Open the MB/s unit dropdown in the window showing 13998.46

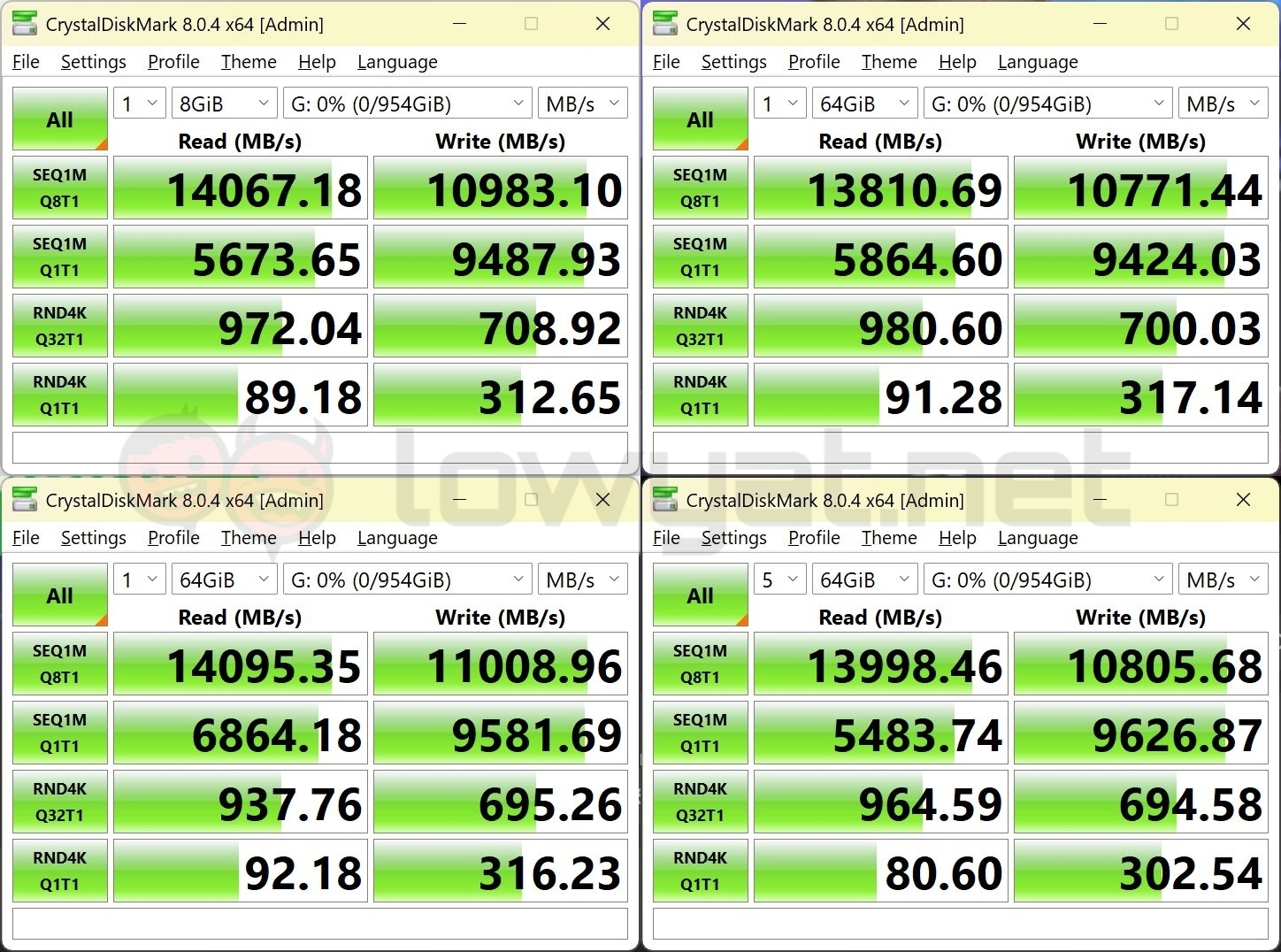(x=1223, y=580)
